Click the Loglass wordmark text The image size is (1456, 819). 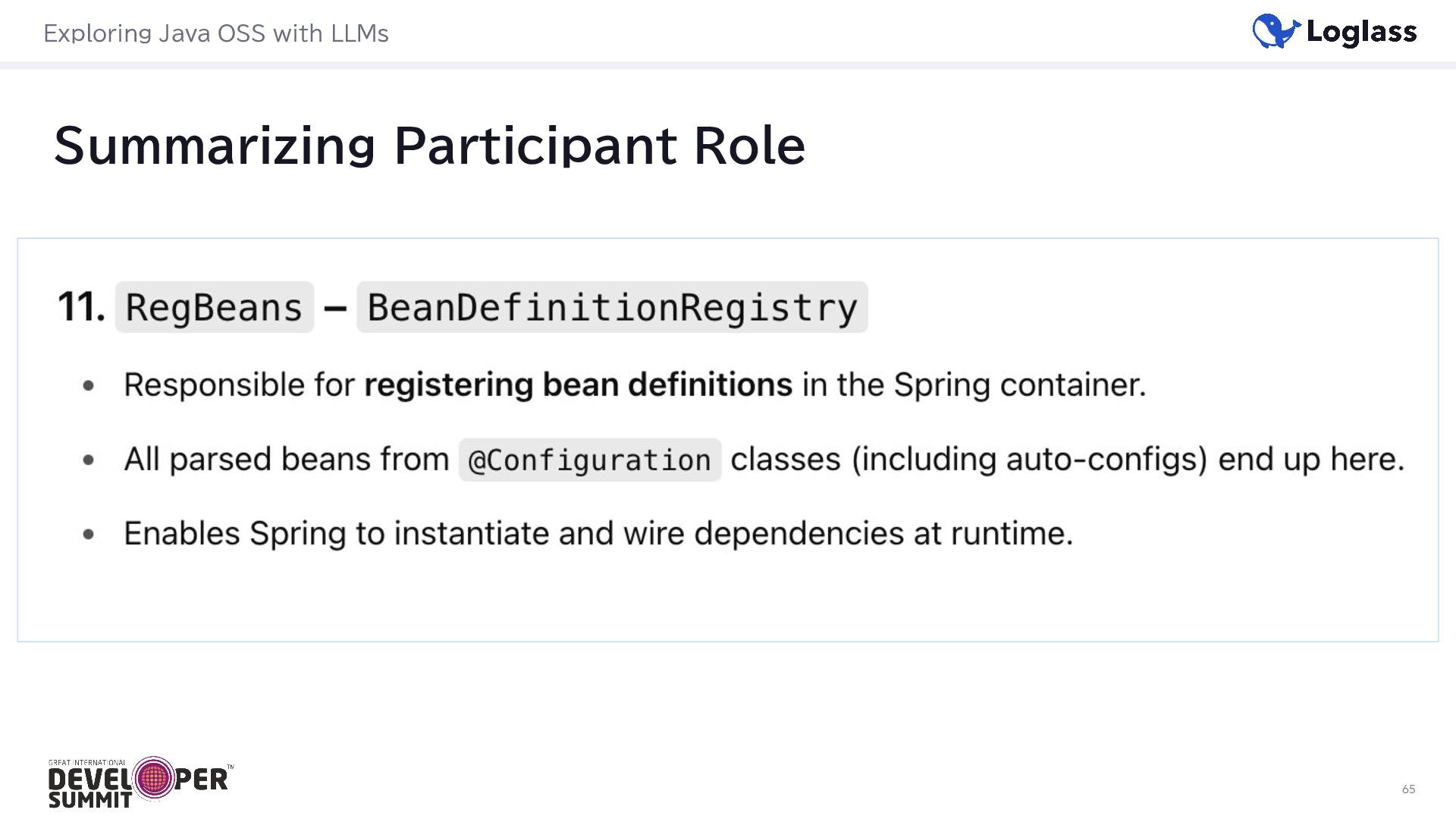[1361, 32]
